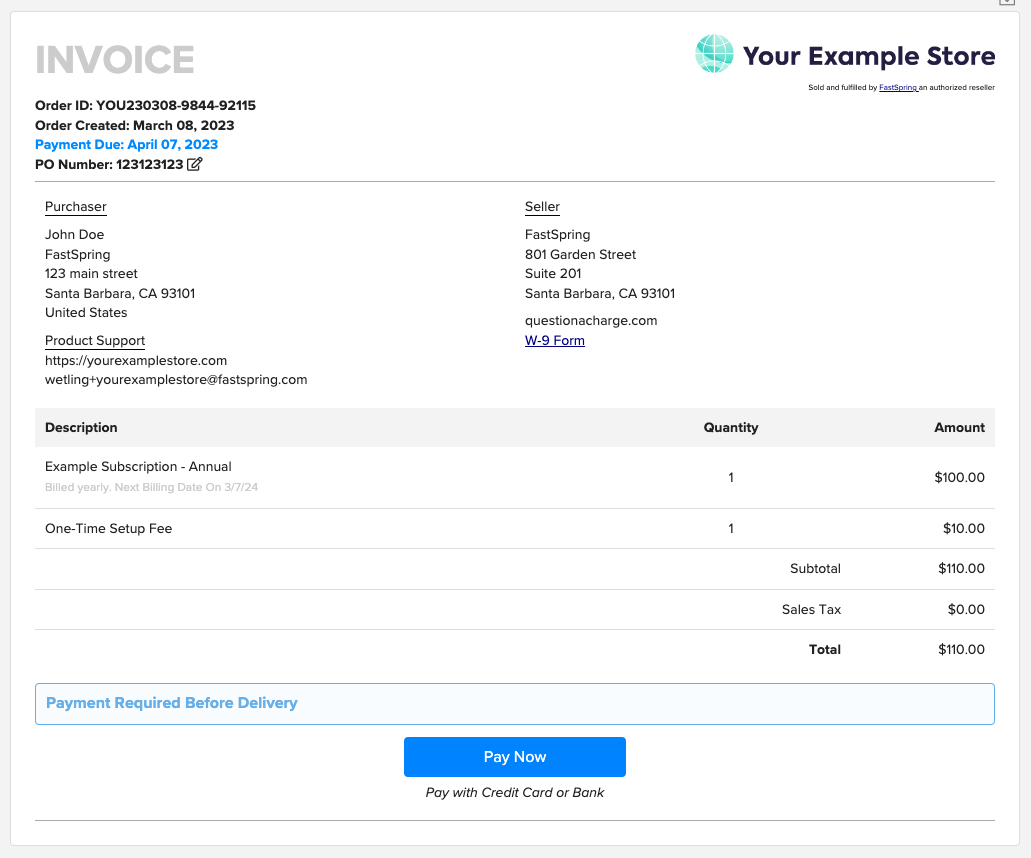Open https://yourexamplestore.com support site
1031x858 pixels.
tap(136, 360)
